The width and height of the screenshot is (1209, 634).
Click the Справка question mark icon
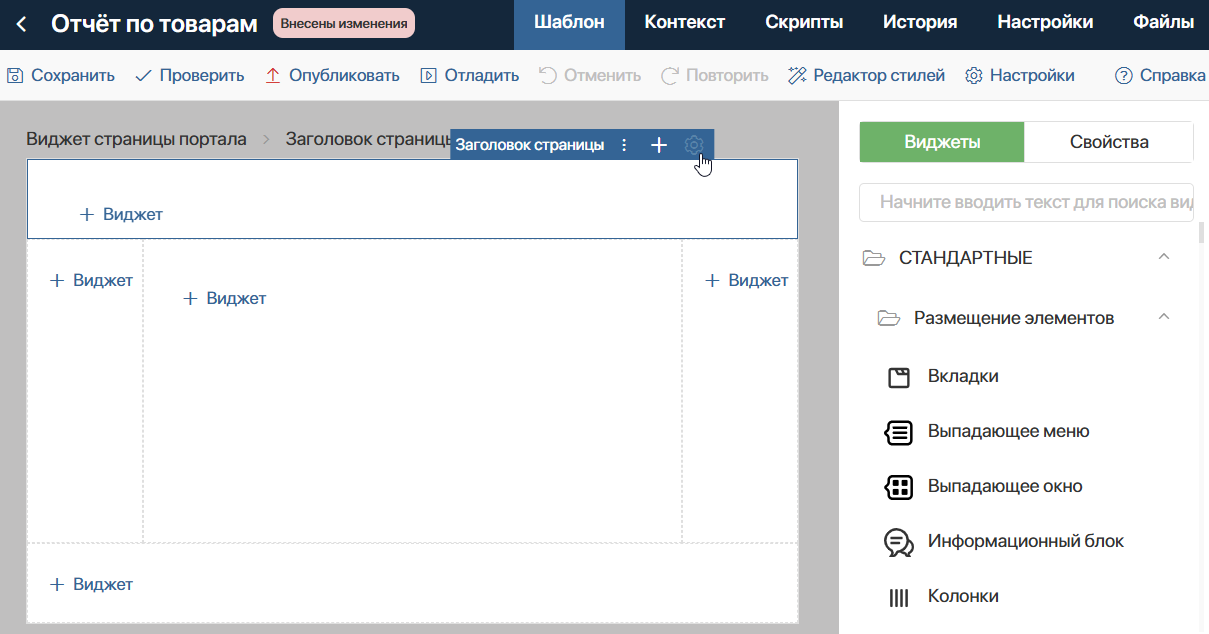[1124, 75]
